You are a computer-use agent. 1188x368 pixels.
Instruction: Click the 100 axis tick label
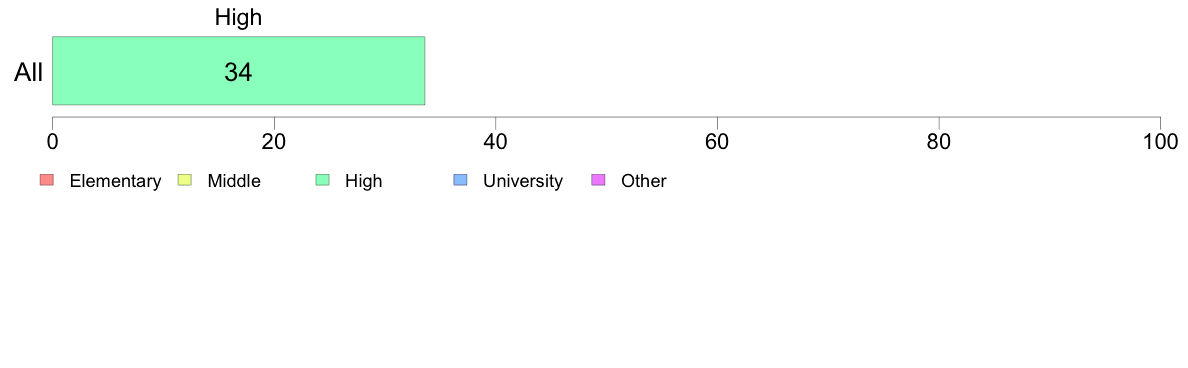(x=1161, y=141)
